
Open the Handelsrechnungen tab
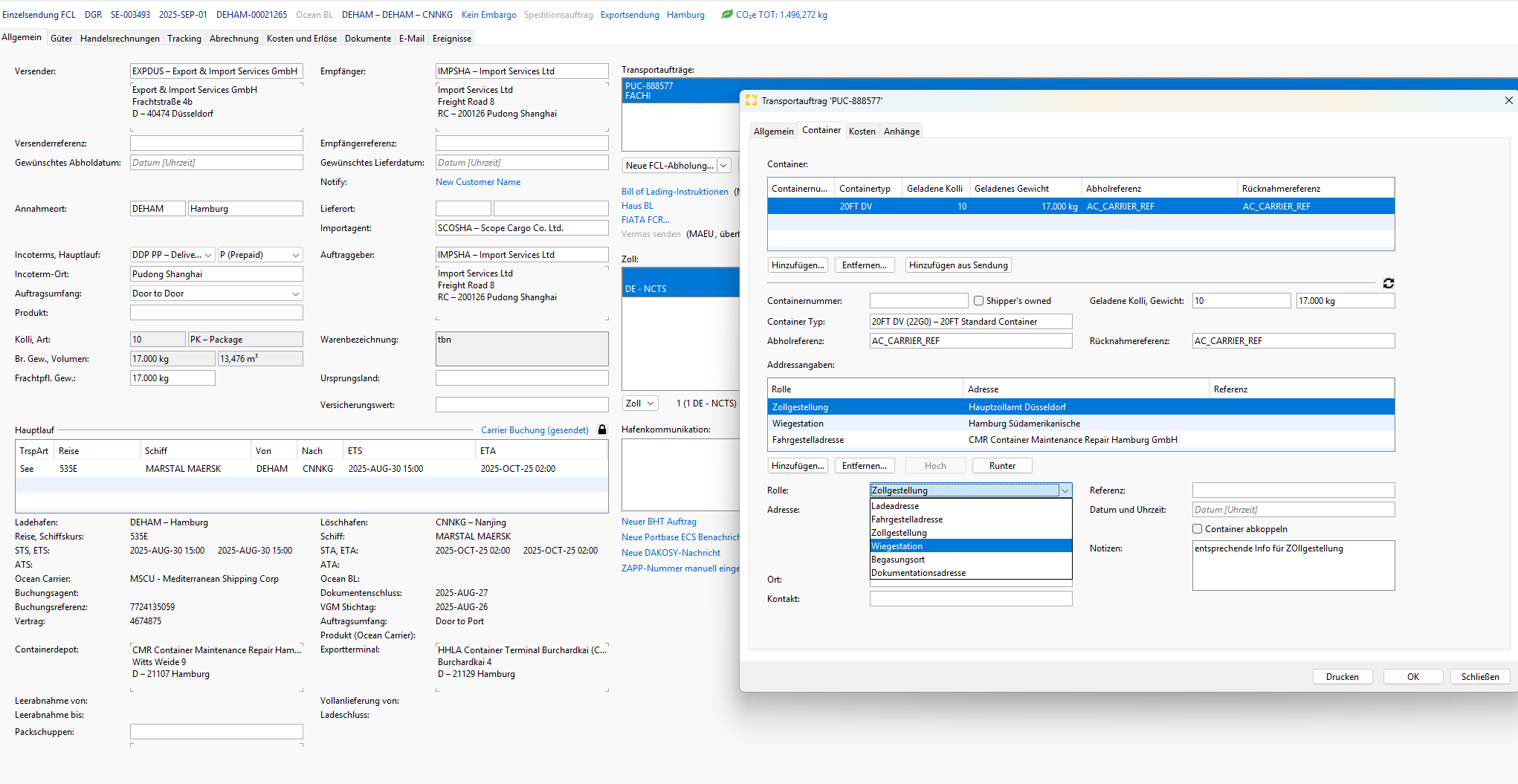[x=120, y=39]
